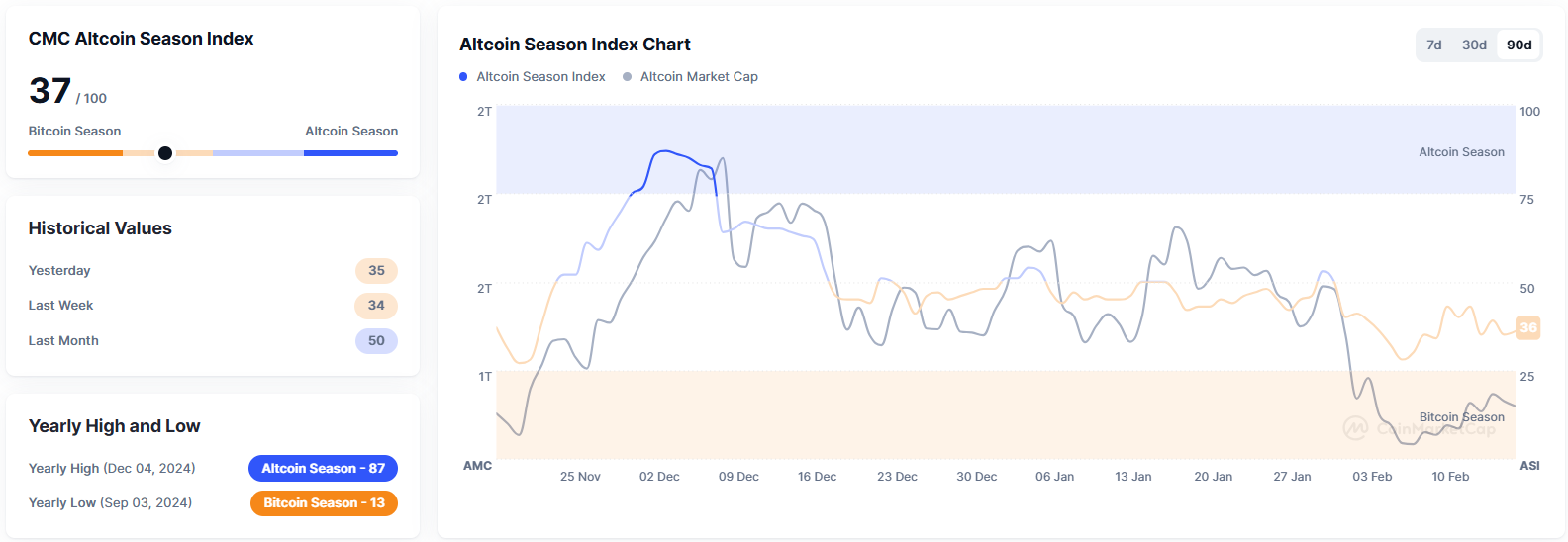1568x542 pixels.
Task: Switch chart to 7d range
Action: [1433, 45]
